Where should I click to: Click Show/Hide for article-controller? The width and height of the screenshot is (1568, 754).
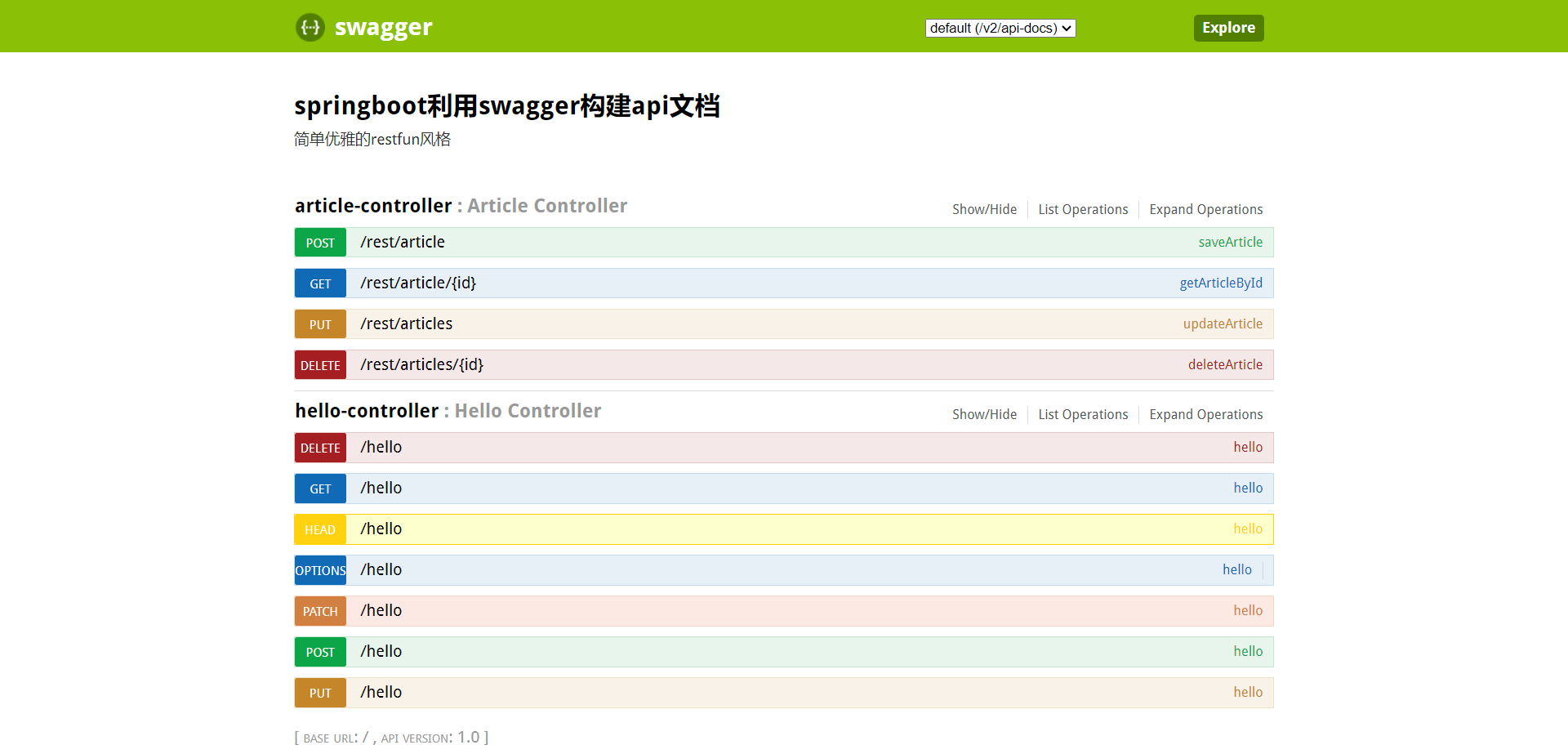pos(984,210)
